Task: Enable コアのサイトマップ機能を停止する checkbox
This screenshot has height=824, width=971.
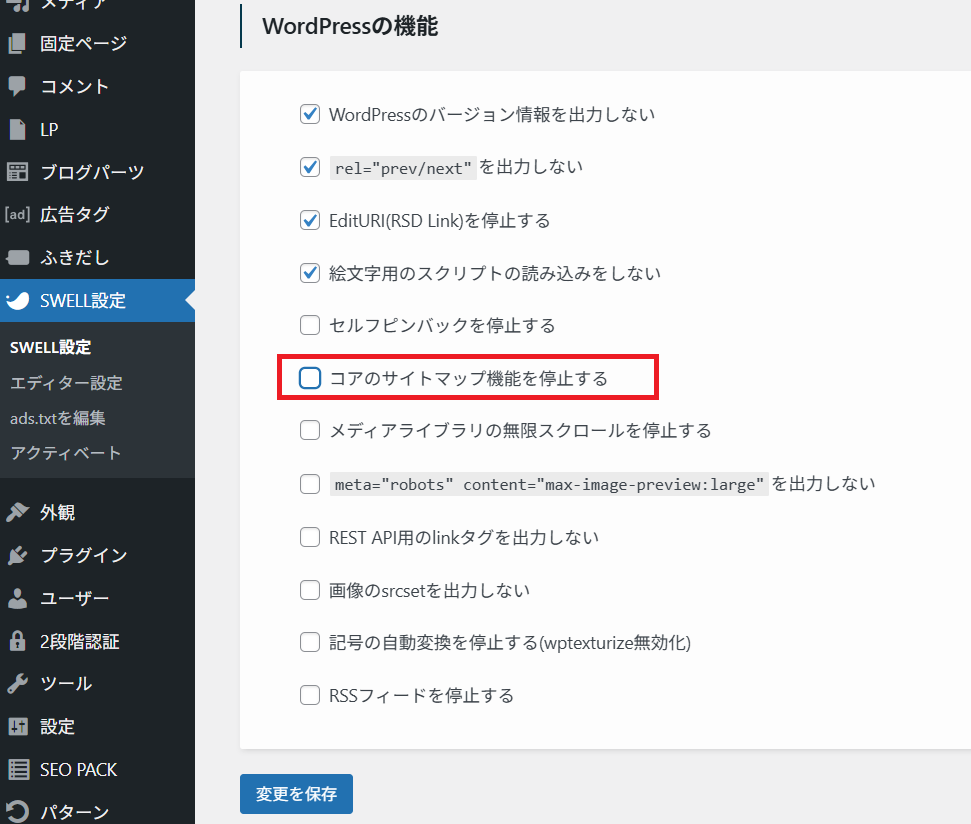Action: [310, 378]
